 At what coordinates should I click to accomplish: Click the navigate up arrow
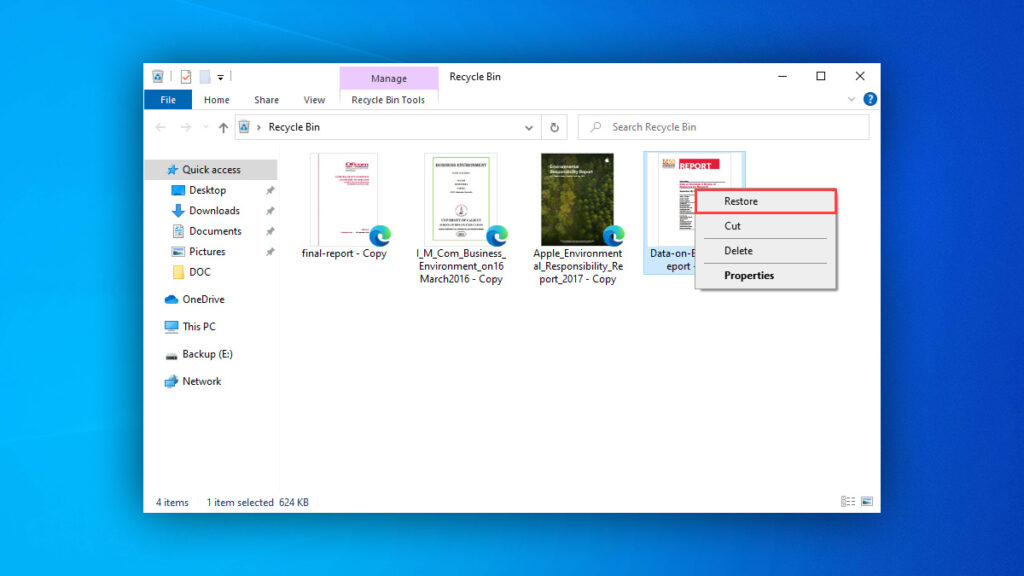tap(223, 127)
